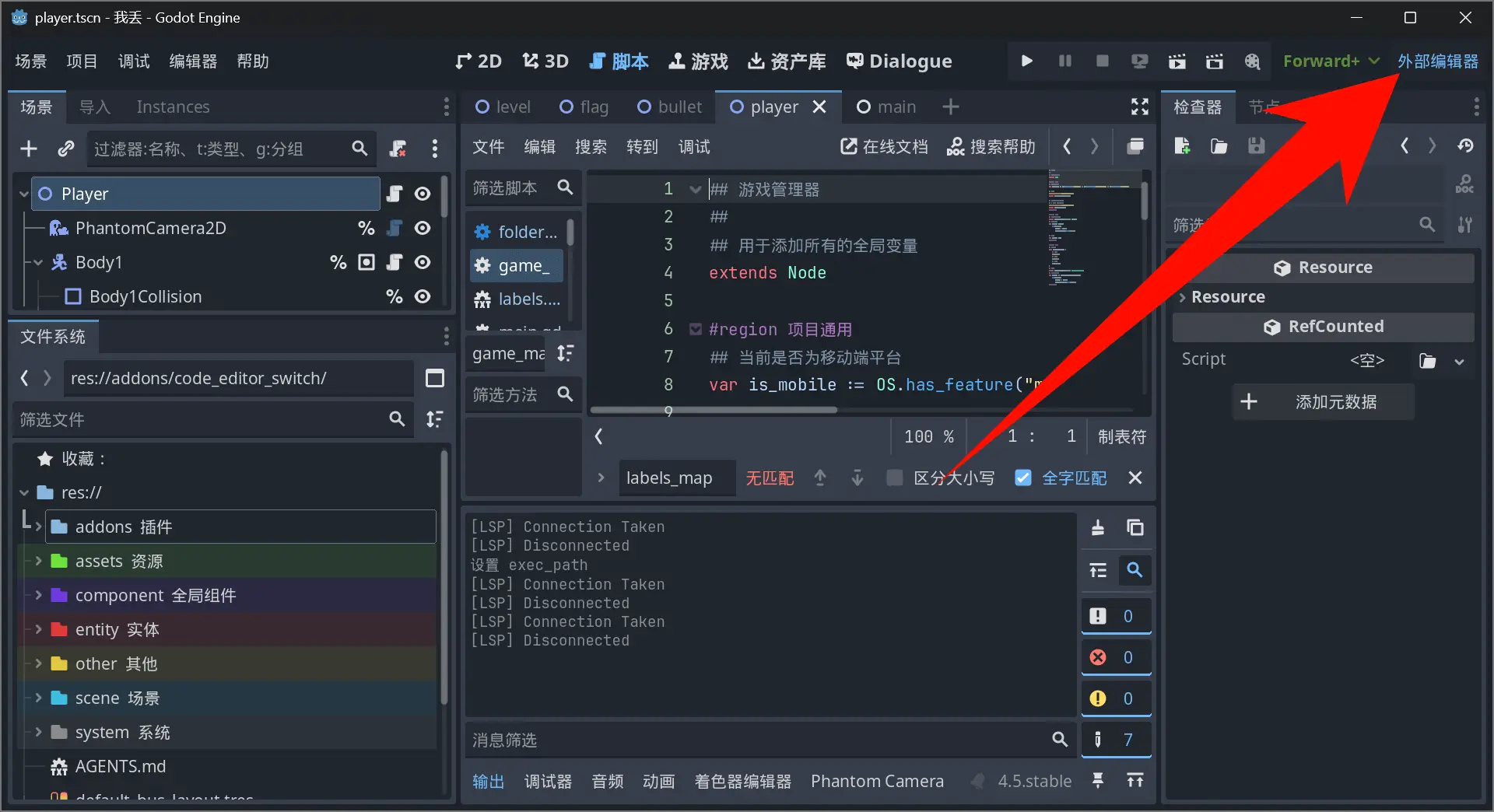Image resolution: width=1494 pixels, height=812 pixels.
Task: Clear the output log with broom icon
Action: tap(1098, 528)
